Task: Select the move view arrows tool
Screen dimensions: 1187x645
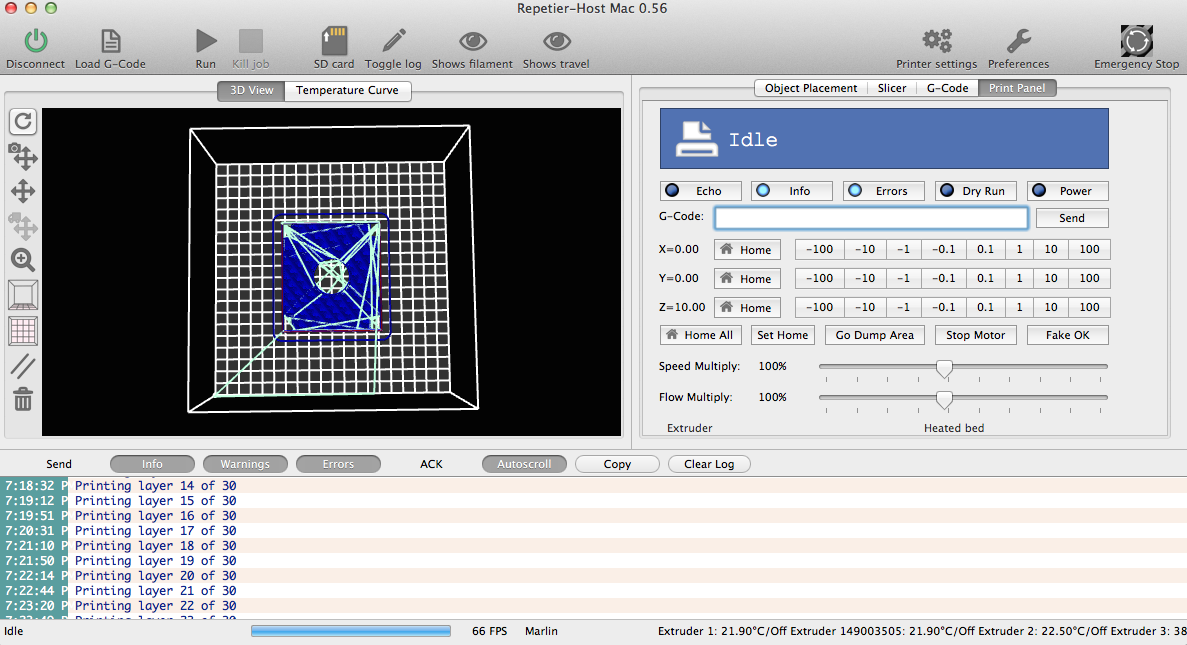Action: (23, 191)
